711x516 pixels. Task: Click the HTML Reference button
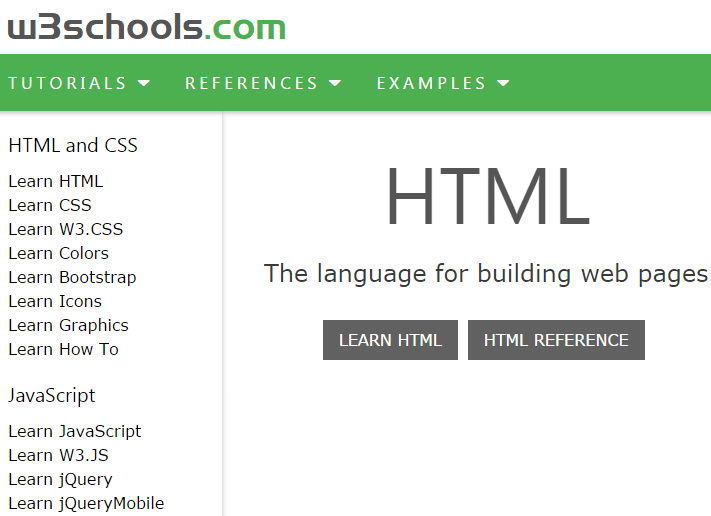(x=556, y=340)
